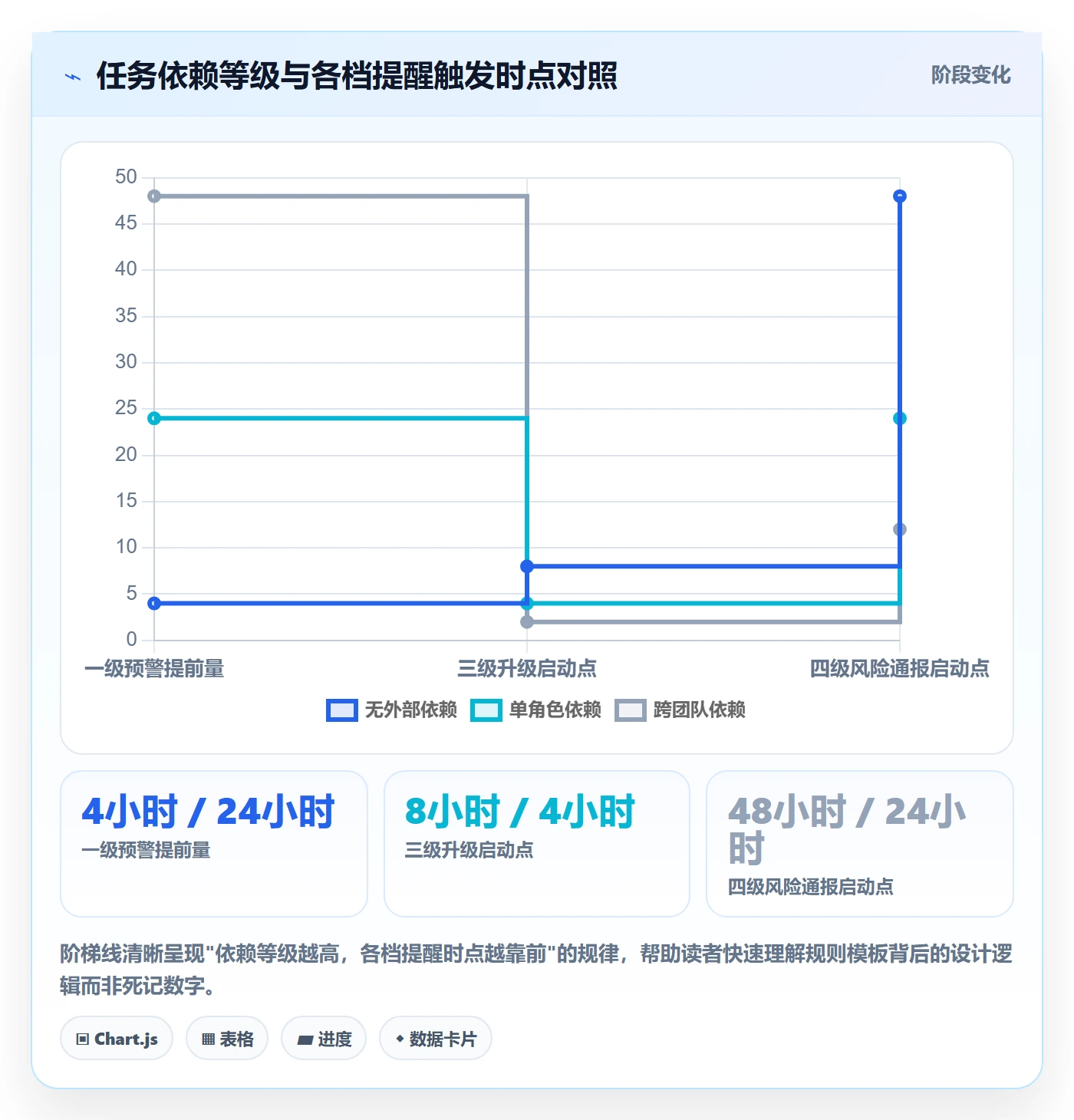Click the title 任务依赖等级与各档提醒触发时点对照

point(357,76)
